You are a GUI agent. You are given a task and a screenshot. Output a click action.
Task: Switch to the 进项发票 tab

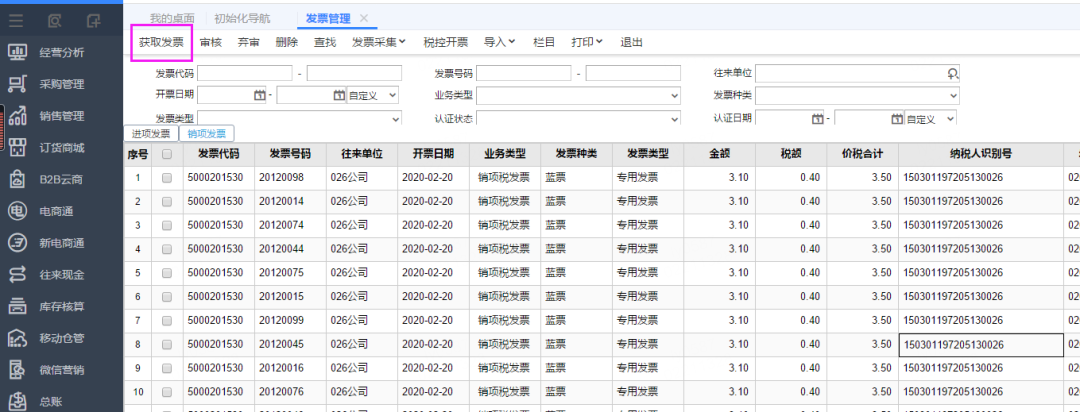[152, 133]
